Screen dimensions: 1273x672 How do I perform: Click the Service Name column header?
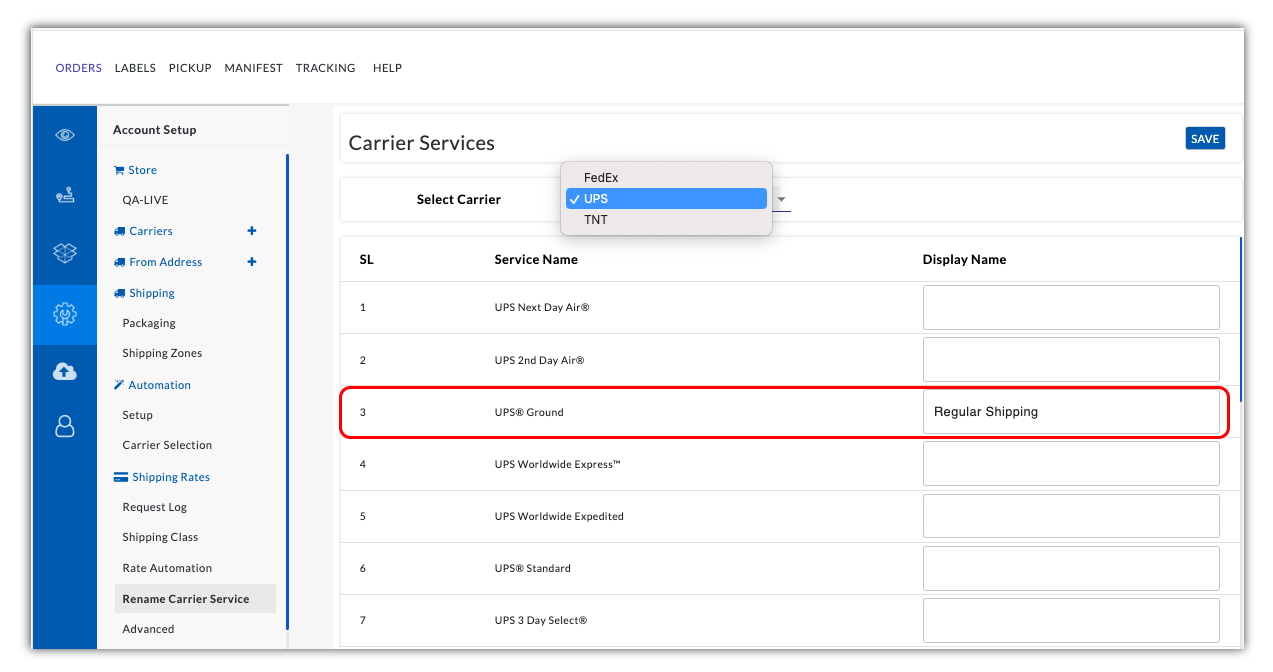pyautogui.click(x=536, y=259)
